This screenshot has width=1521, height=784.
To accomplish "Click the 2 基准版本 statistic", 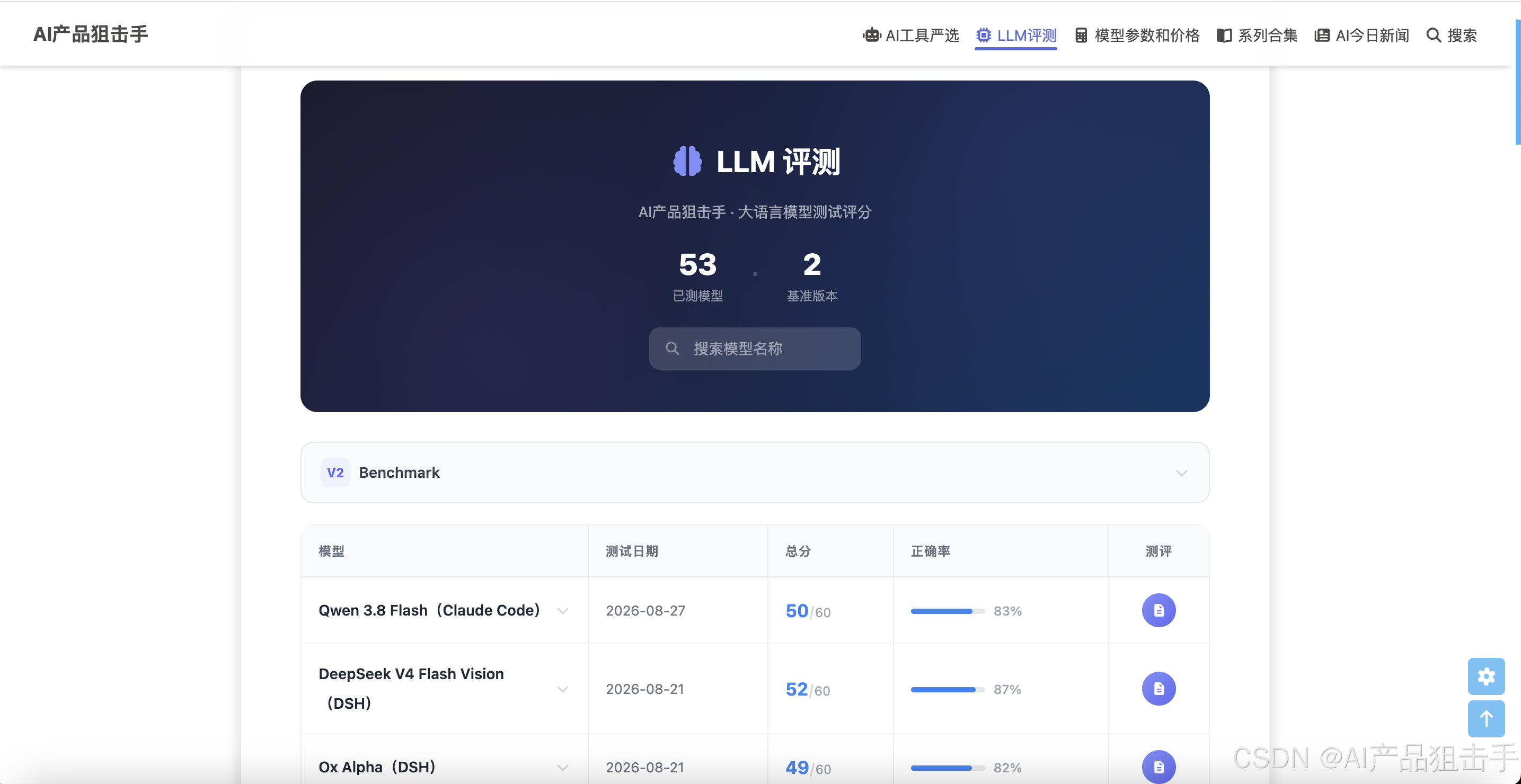I will tap(812, 277).
